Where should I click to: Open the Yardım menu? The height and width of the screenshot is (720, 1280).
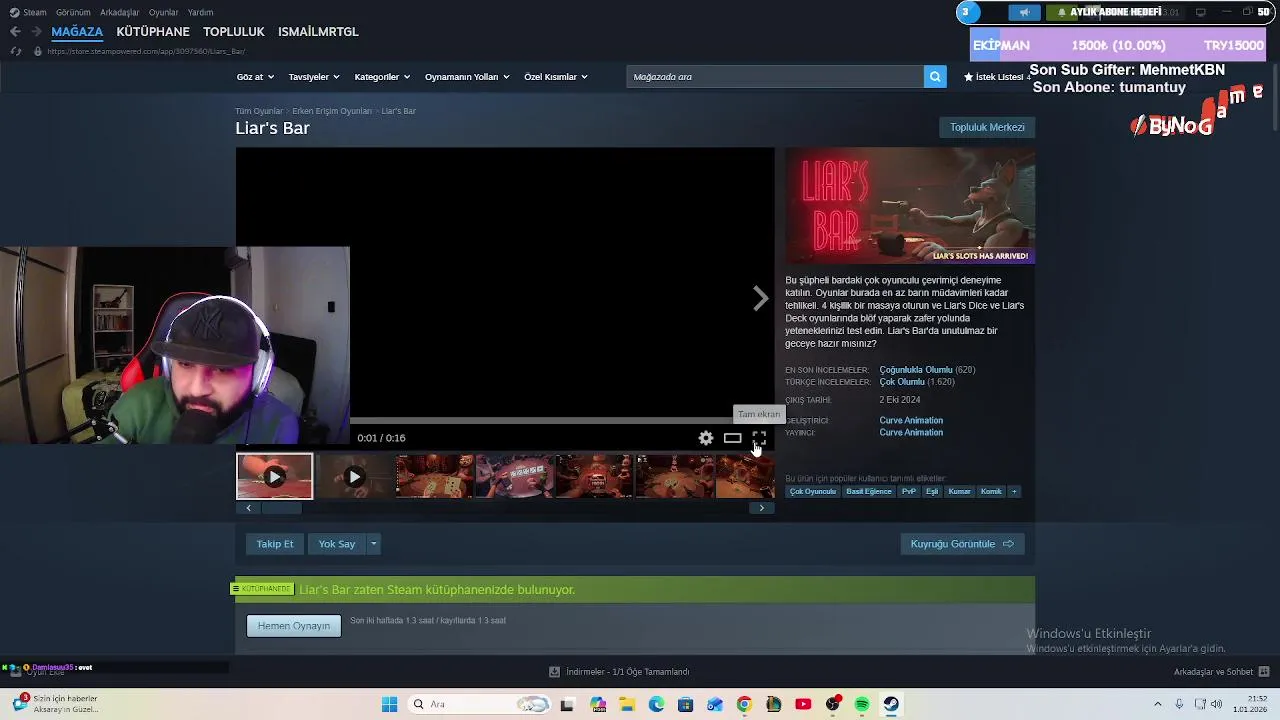pos(200,12)
